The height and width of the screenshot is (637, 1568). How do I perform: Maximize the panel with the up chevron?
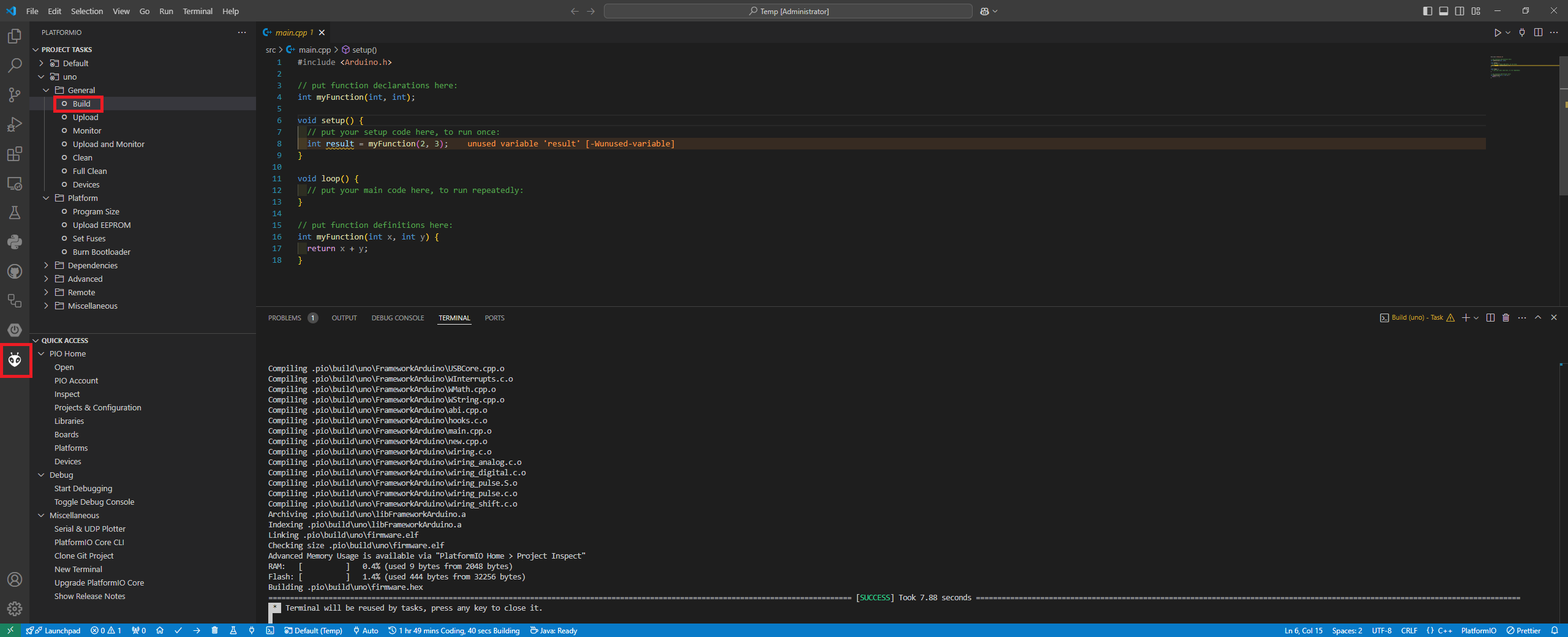(1537, 318)
